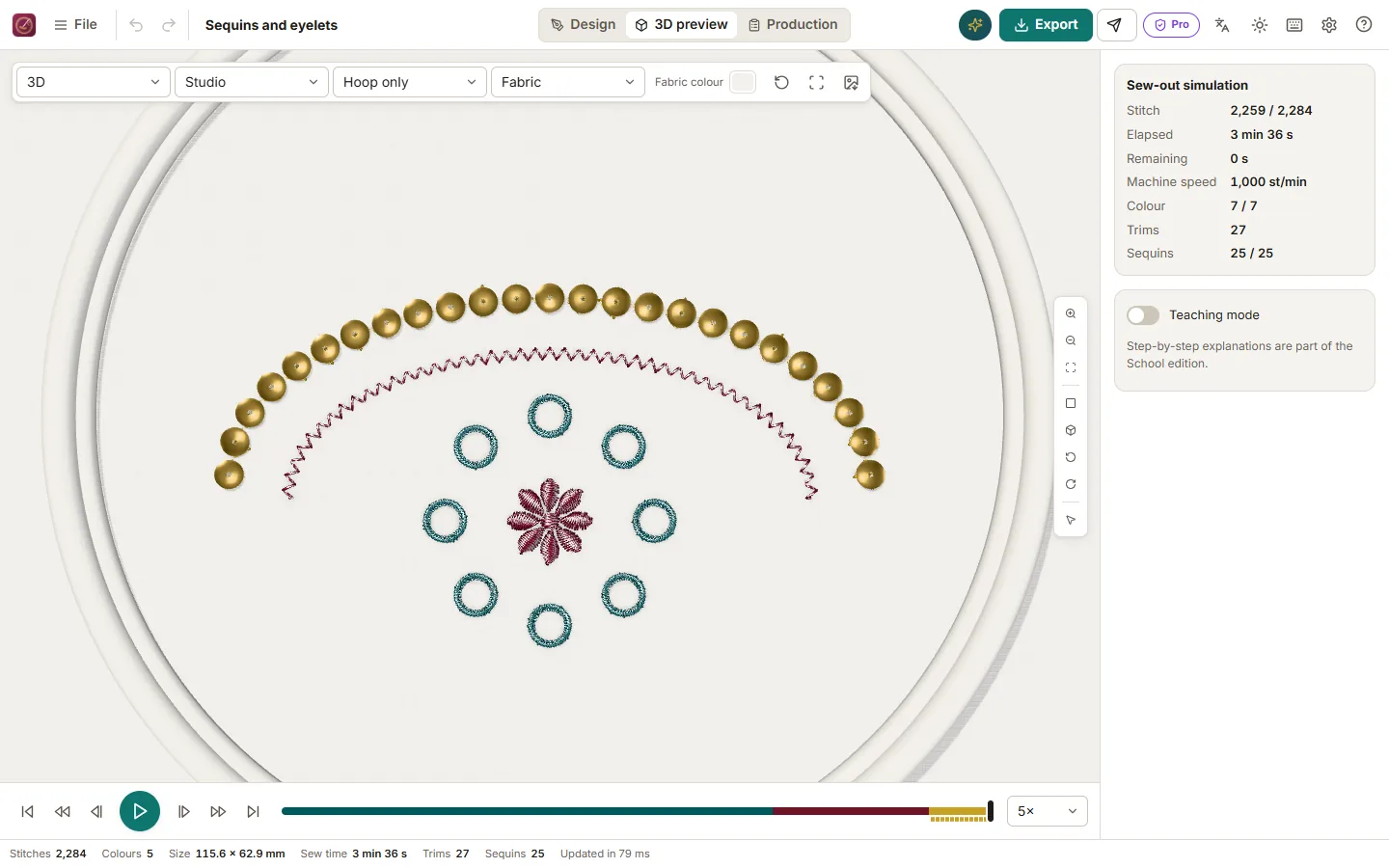Switch to the Design tab
The image size is (1389, 868).
584,25
